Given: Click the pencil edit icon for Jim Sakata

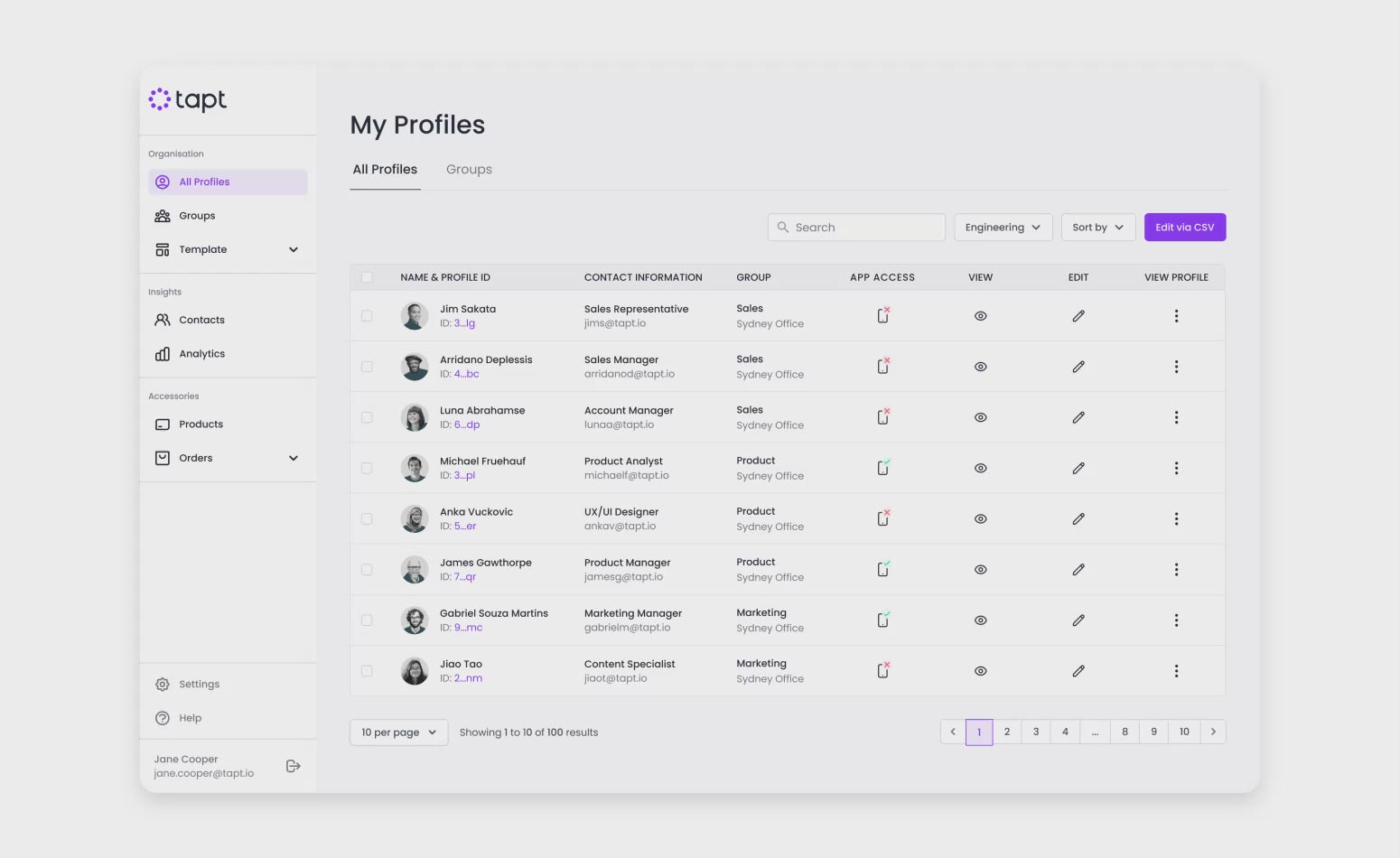Looking at the screenshot, I should pos(1078,316).
